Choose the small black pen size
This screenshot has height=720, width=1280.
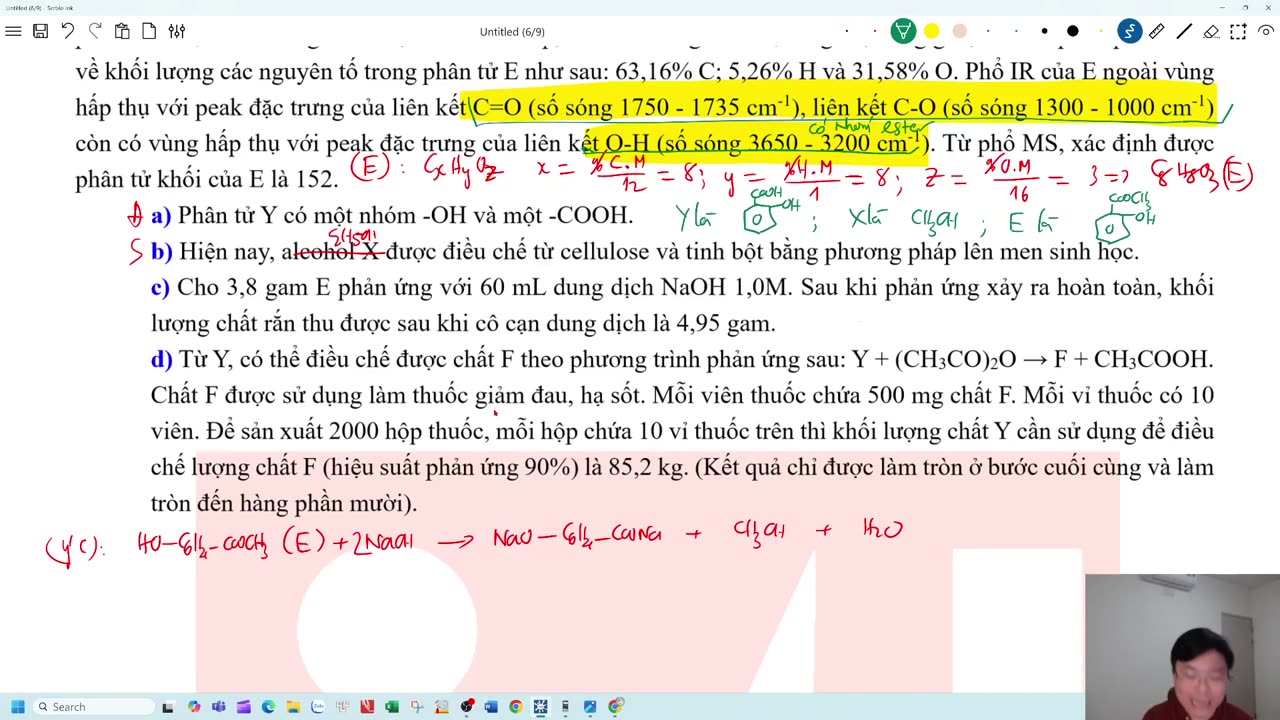[1044, 31]
